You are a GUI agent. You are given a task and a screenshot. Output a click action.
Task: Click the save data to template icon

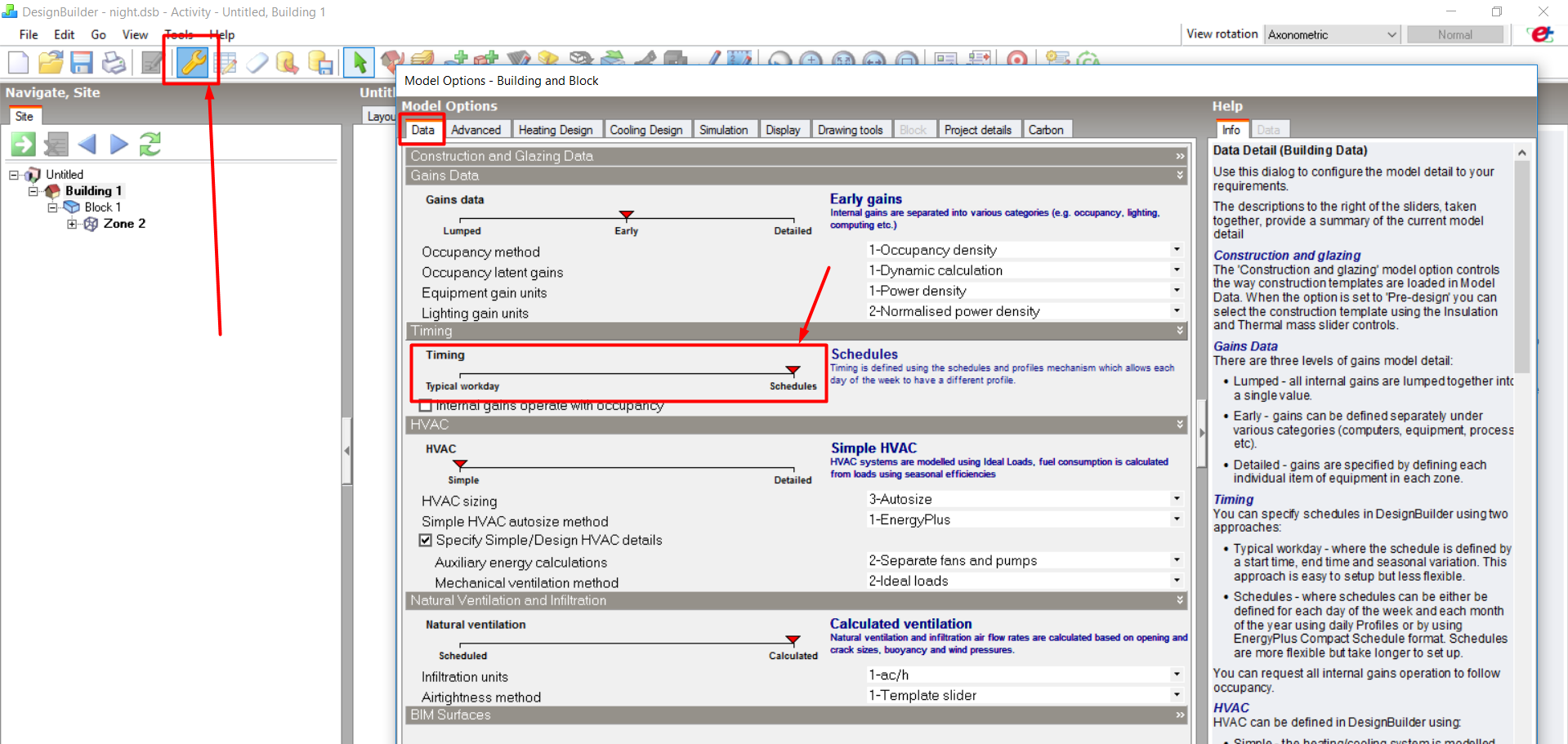pyautogui.click(x=320, y=63)
